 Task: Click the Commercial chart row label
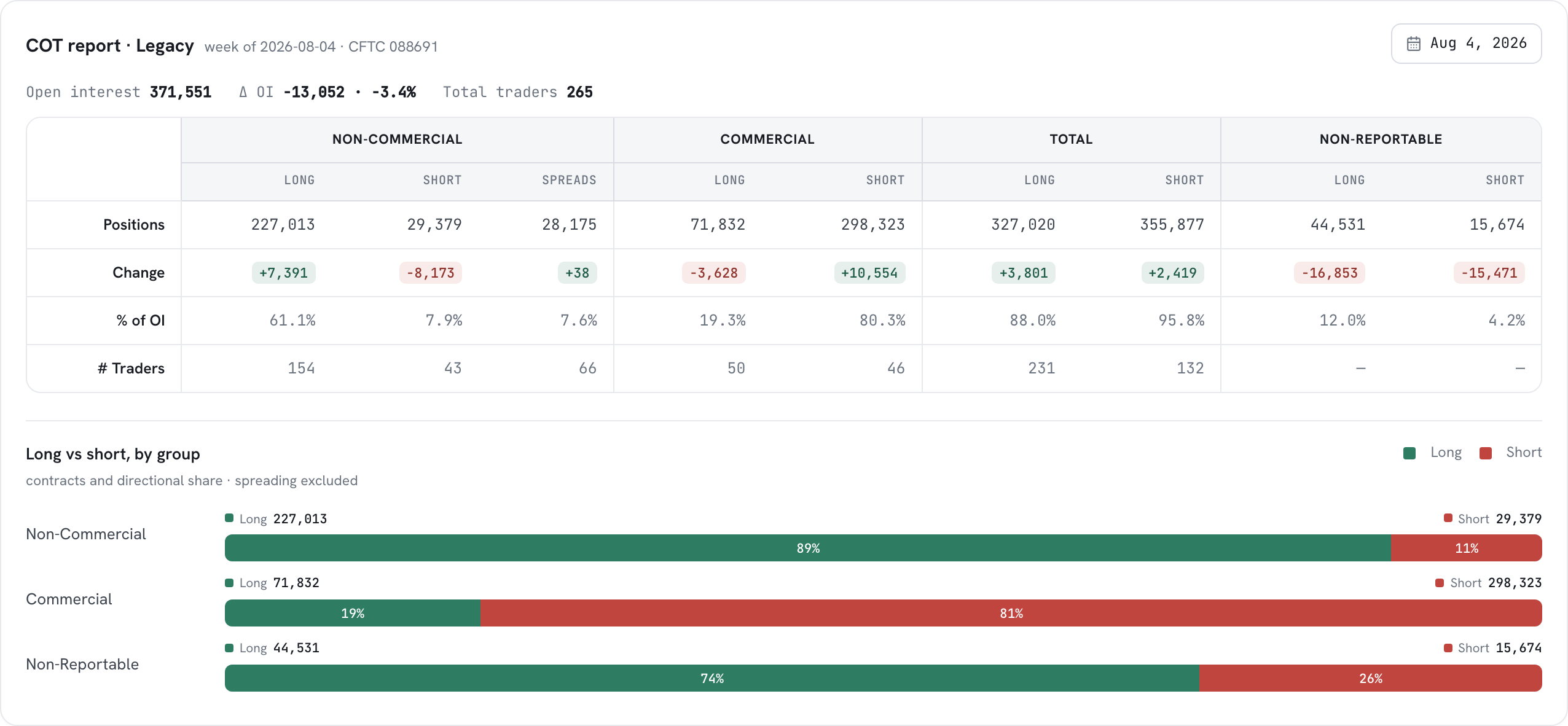(x=69, y=599)
